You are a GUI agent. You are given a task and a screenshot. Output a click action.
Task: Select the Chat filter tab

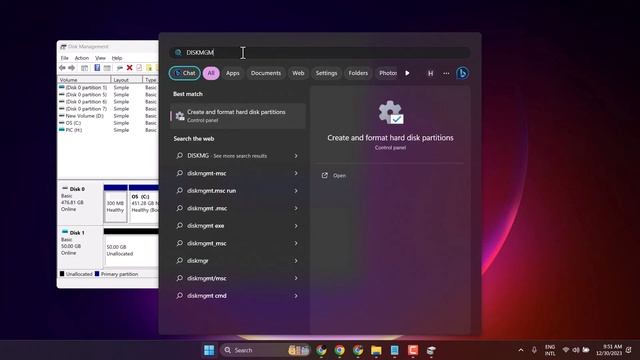[185, 73]
